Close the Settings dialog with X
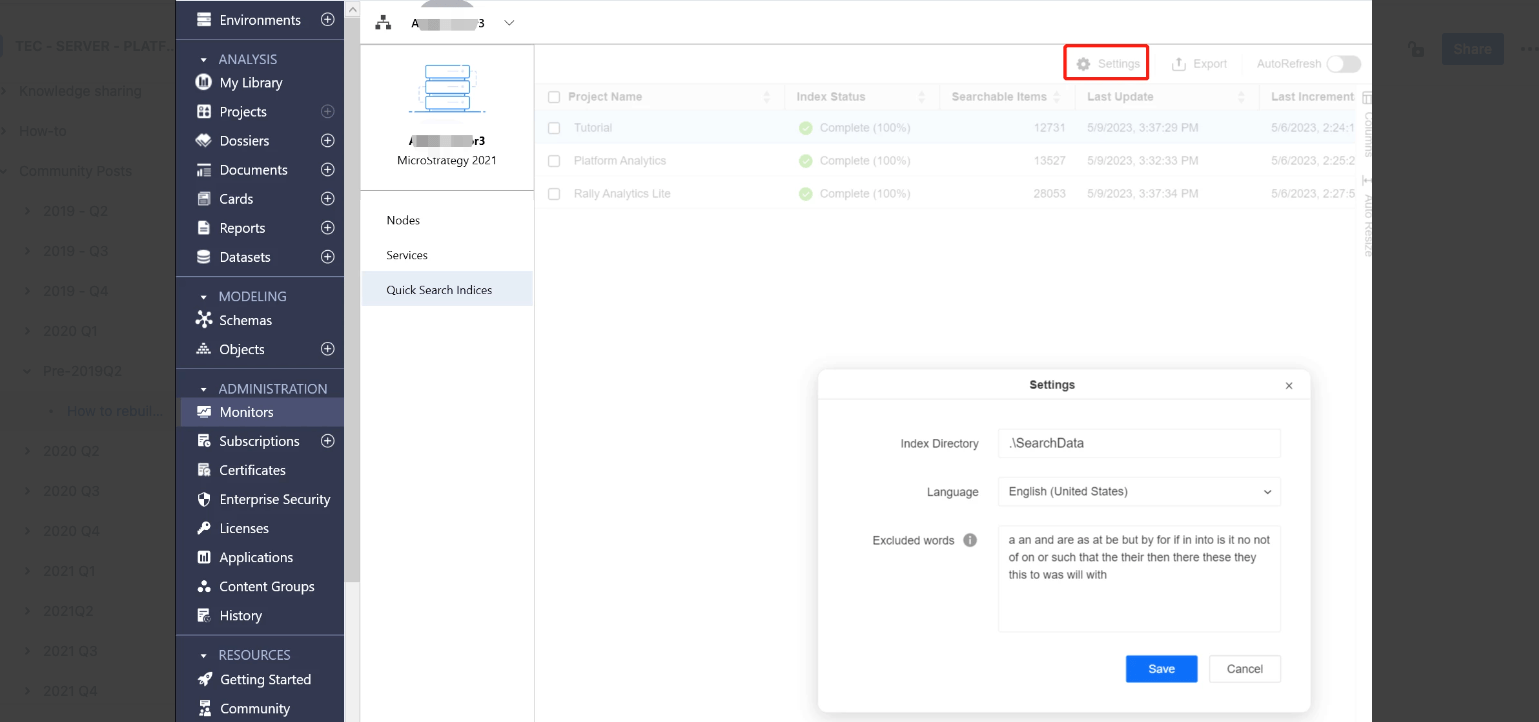 pos(1288,386)
